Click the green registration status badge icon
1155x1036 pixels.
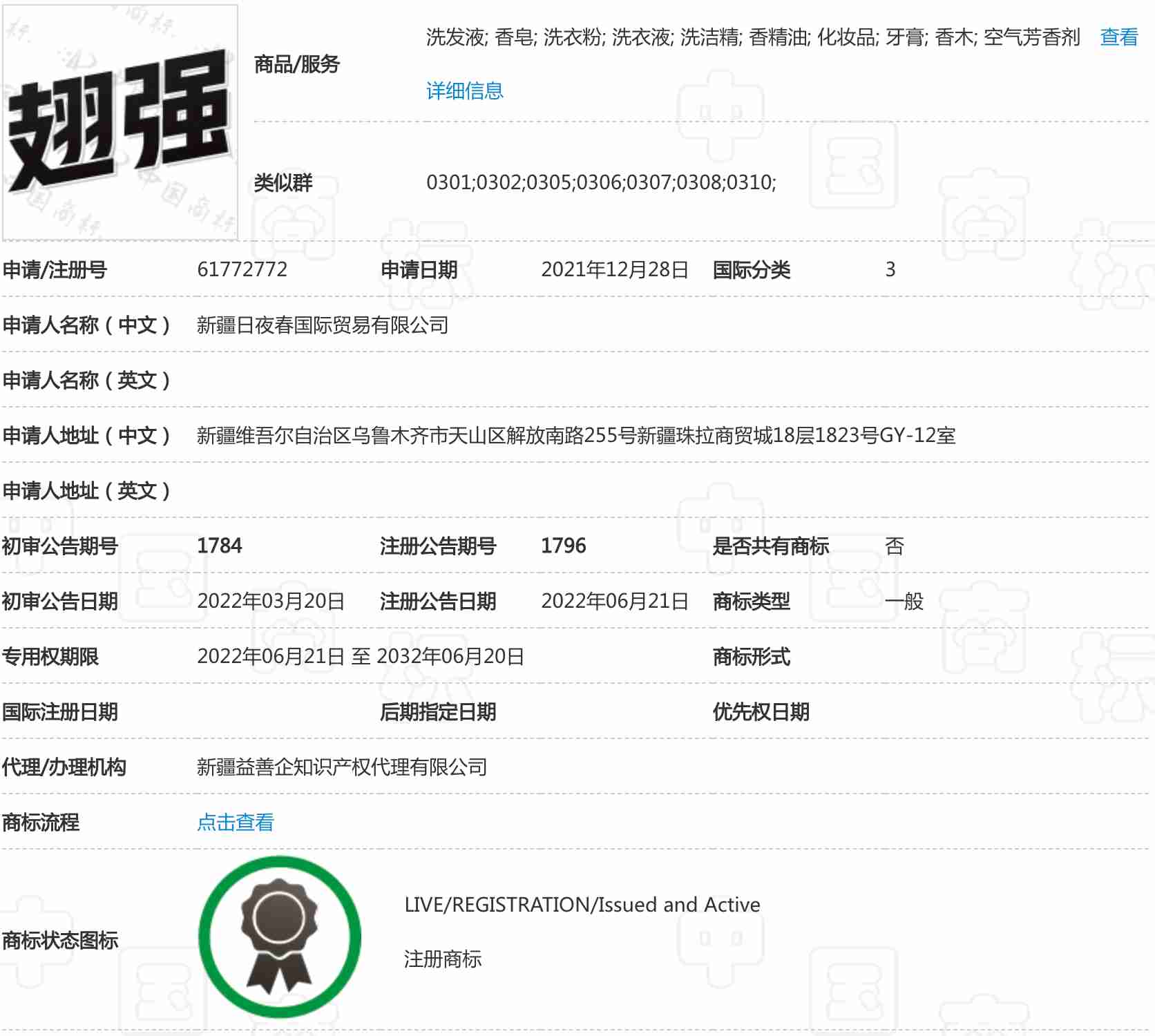pyautogui.click(x=279, y=937)
